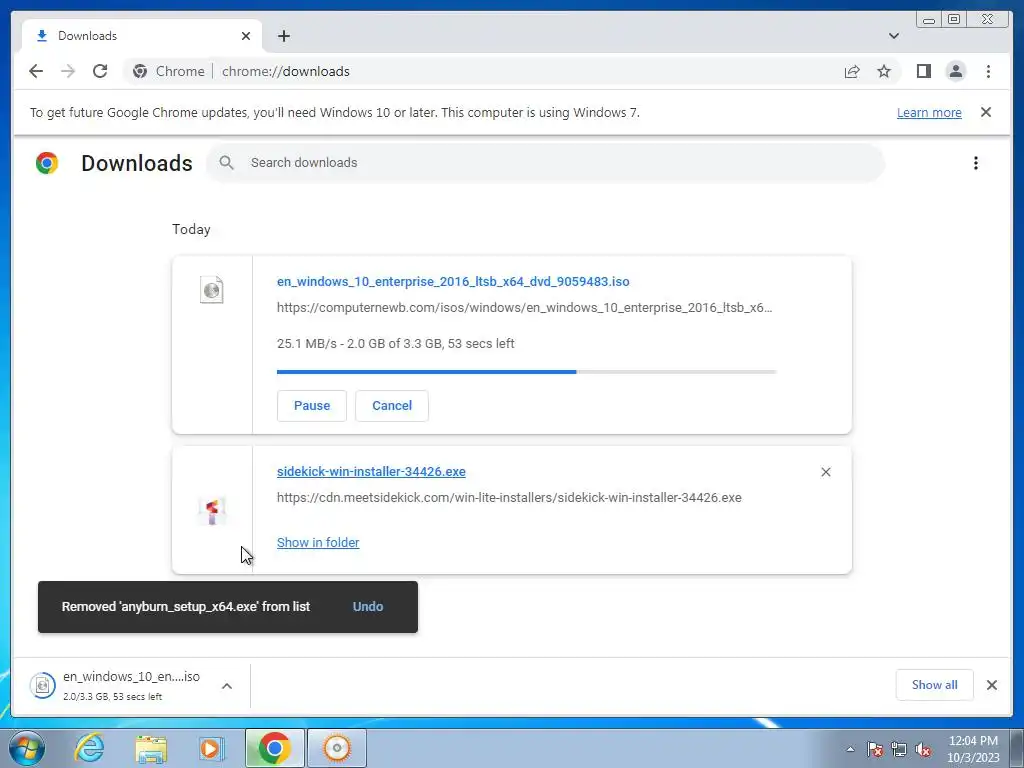
Task: Show sidekick installer in folder
Action: coord(318,543)
